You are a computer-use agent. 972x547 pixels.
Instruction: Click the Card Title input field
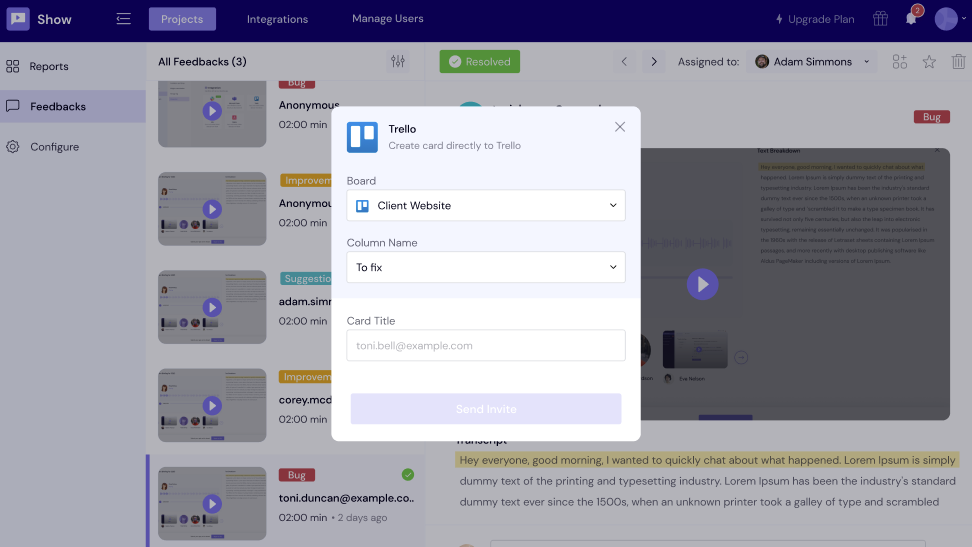tap(486, 346)
